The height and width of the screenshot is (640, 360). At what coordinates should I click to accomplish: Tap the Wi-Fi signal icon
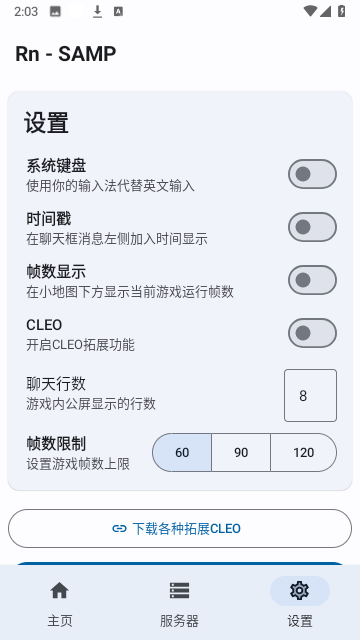pos(310,11)
